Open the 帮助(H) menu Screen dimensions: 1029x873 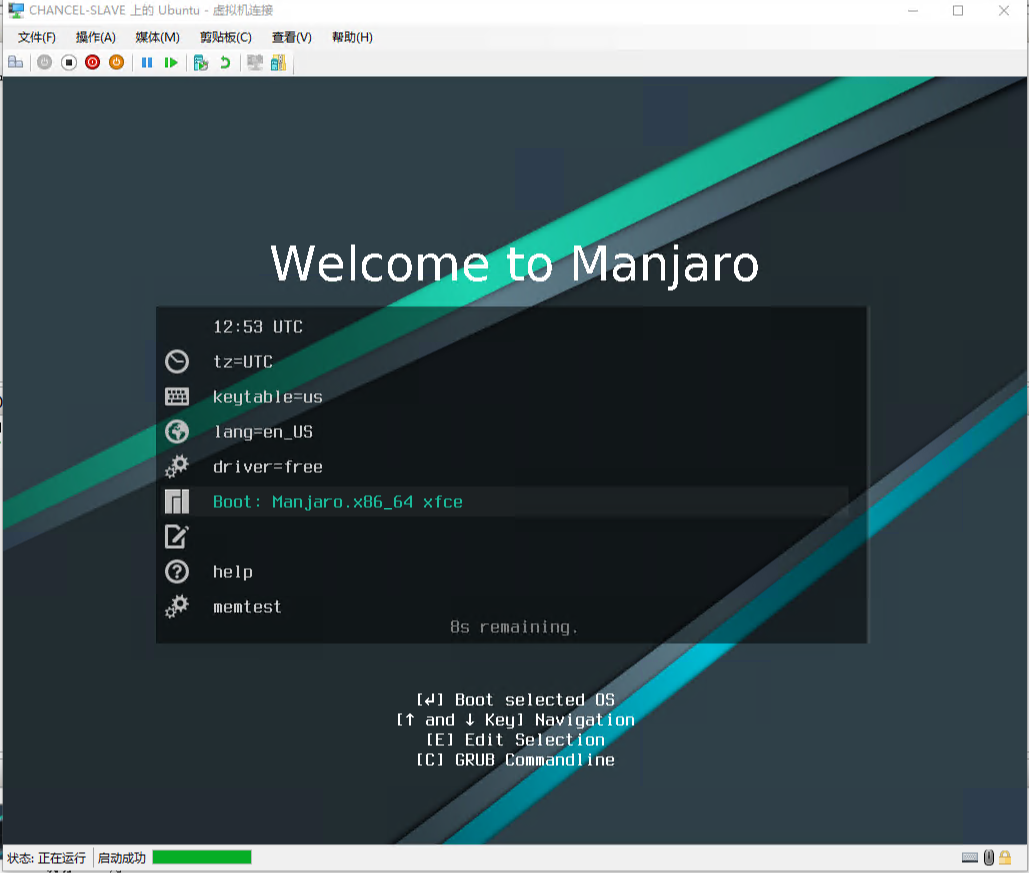[352, 37]
